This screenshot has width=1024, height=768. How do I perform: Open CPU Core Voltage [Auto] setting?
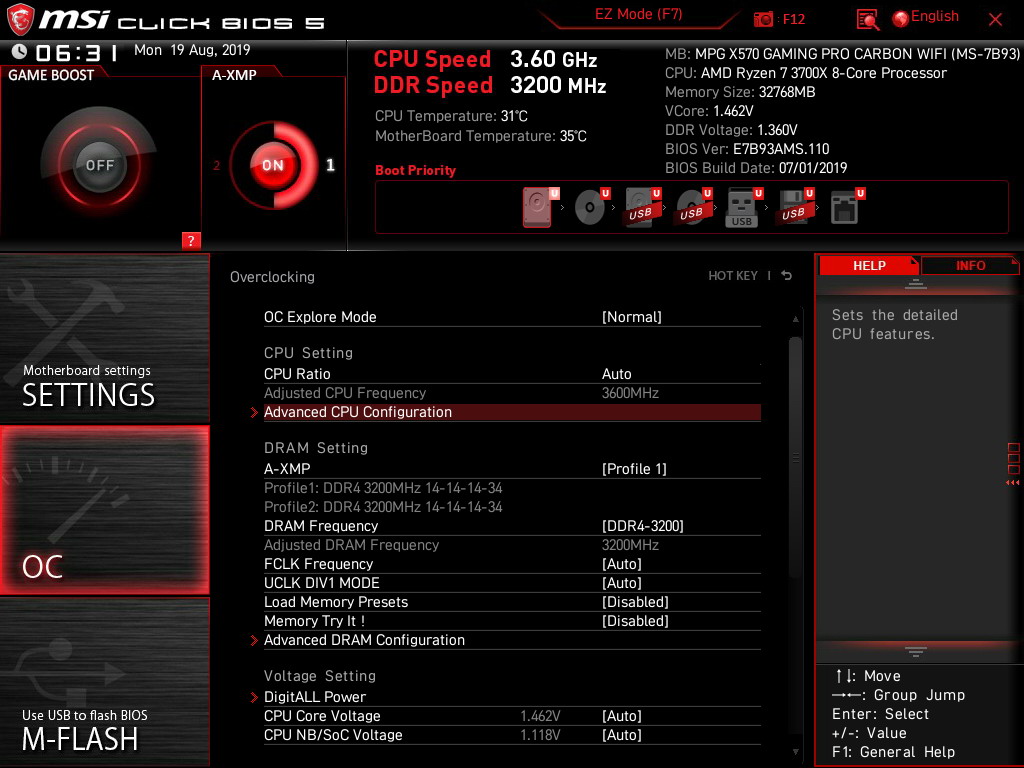coord(512,716)
